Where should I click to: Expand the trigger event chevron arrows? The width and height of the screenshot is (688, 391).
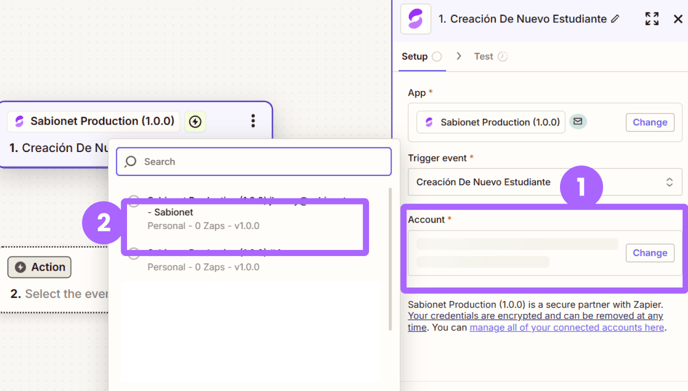tap(669, 182)
